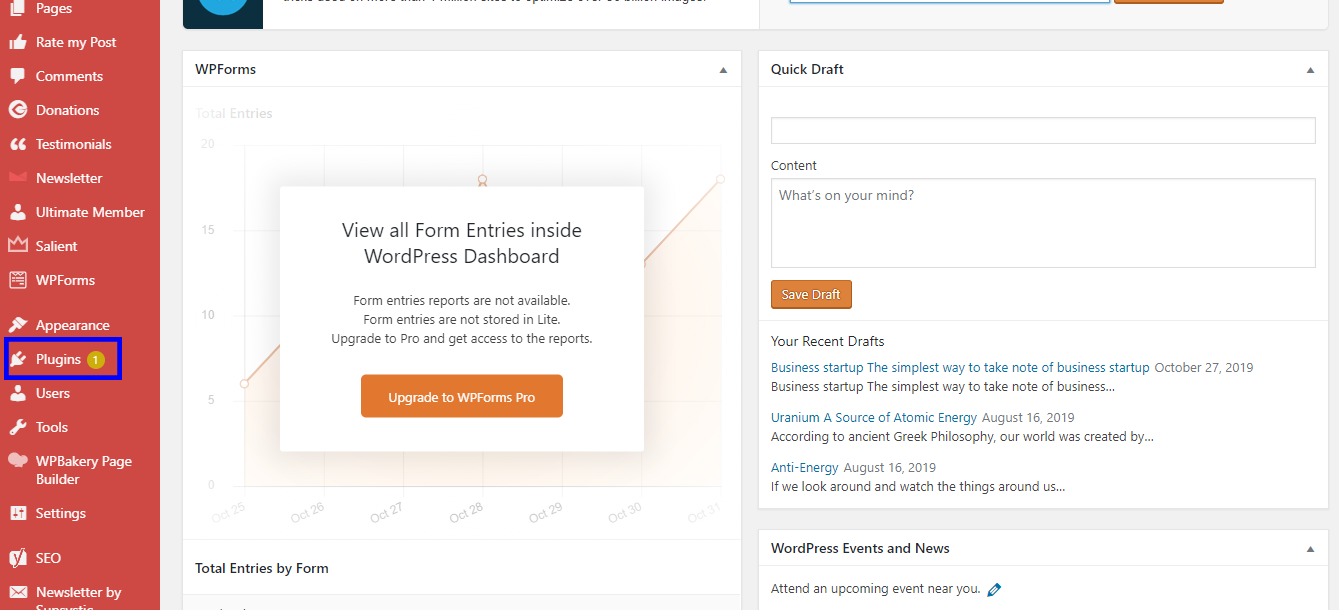Click the WPForms widget title
The width and height of the screenshot is (1339, 610).
(226, 69)
